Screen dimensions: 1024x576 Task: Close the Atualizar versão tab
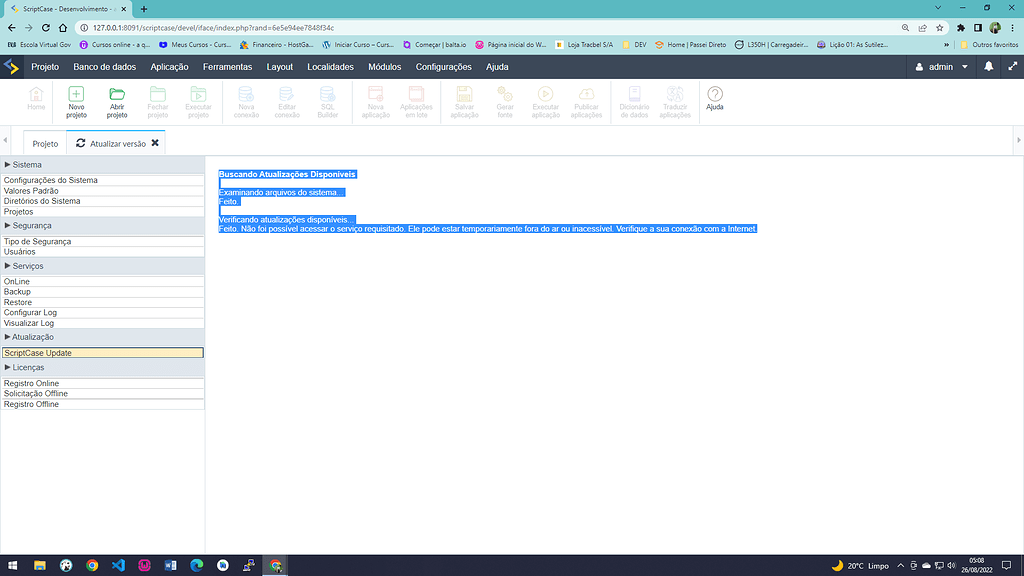point(155,143)
